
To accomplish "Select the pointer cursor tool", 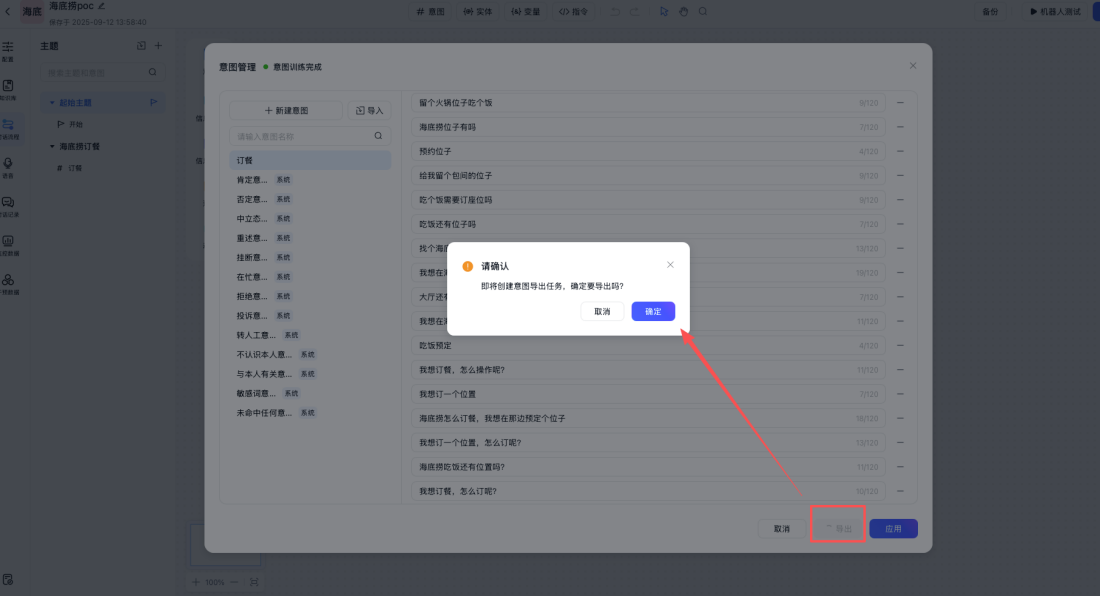I will point(663,11).
